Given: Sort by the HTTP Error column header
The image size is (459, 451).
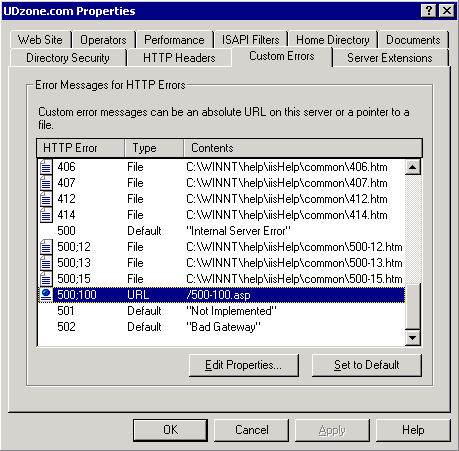Looking at the screenshot, I should [x=81, y=148].
